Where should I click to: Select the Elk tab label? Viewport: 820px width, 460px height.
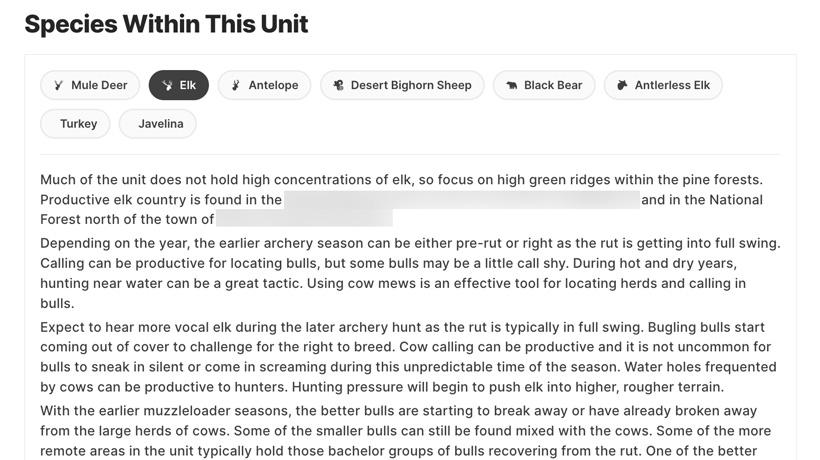coord(188,86)
